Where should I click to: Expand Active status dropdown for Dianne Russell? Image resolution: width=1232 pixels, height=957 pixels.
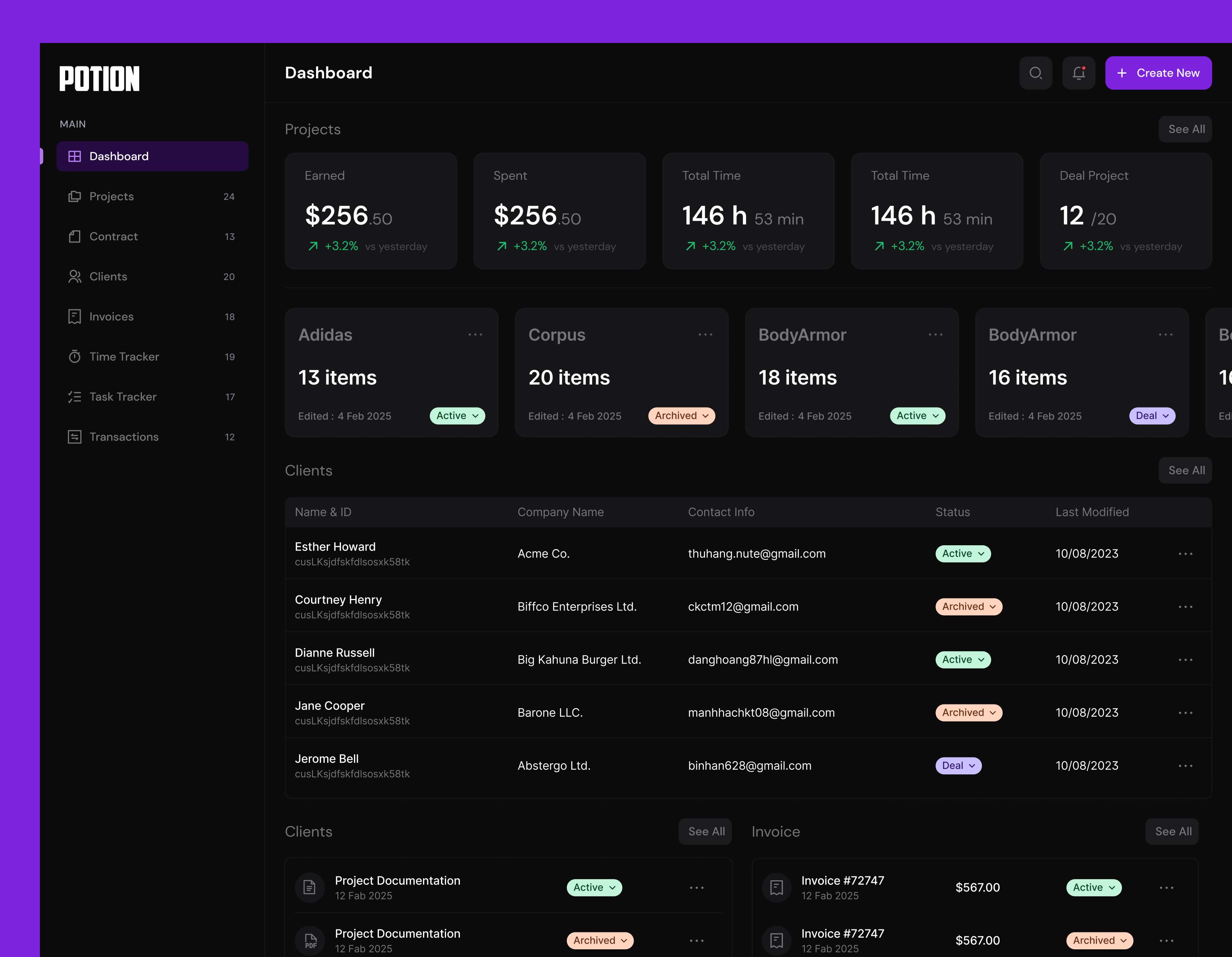click(x=962, y=660)
